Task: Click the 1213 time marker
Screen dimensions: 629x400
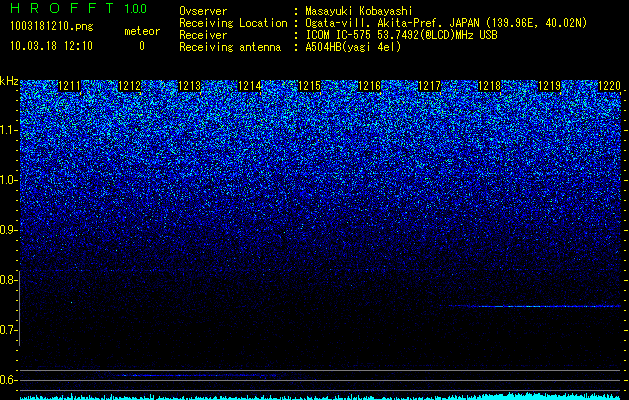Action: (189, 86)
